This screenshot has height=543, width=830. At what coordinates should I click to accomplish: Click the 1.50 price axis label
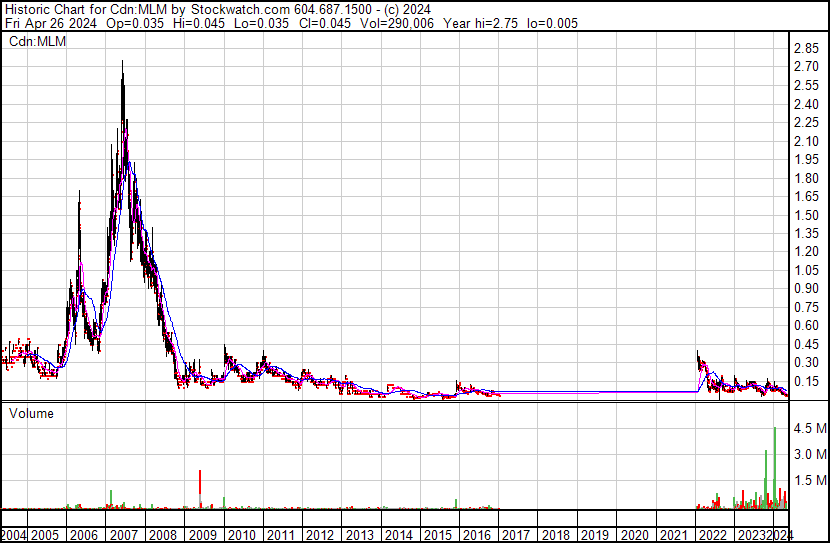[x=806, y=215]
